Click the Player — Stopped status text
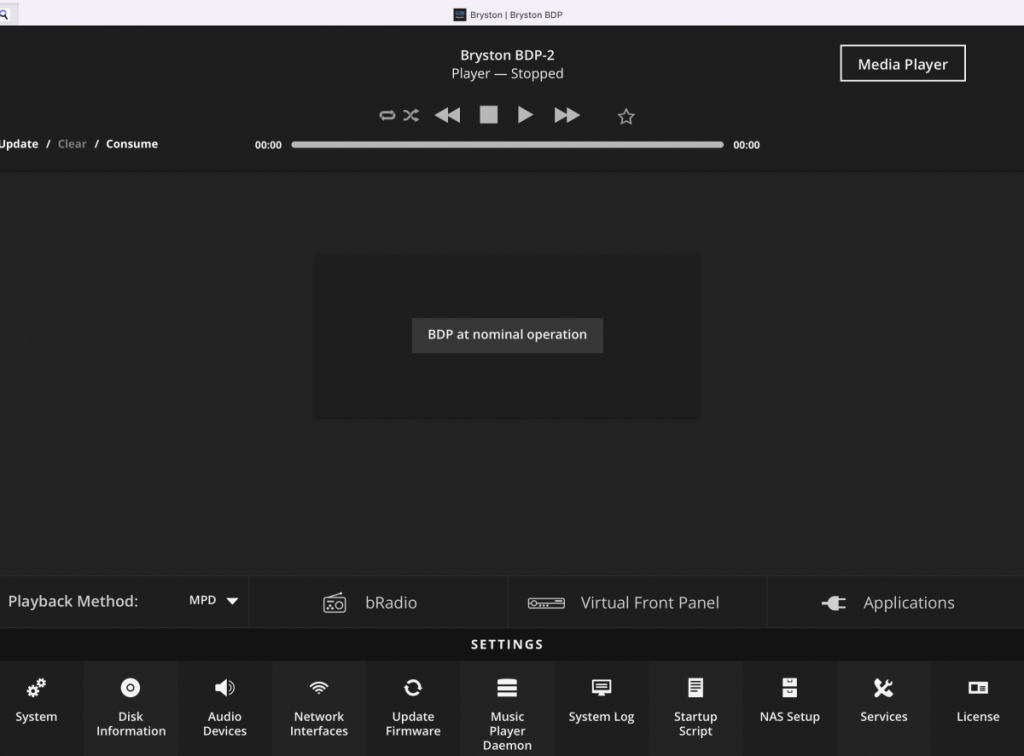This screenshot has width=1024, height=756. (x=507, y=74)
